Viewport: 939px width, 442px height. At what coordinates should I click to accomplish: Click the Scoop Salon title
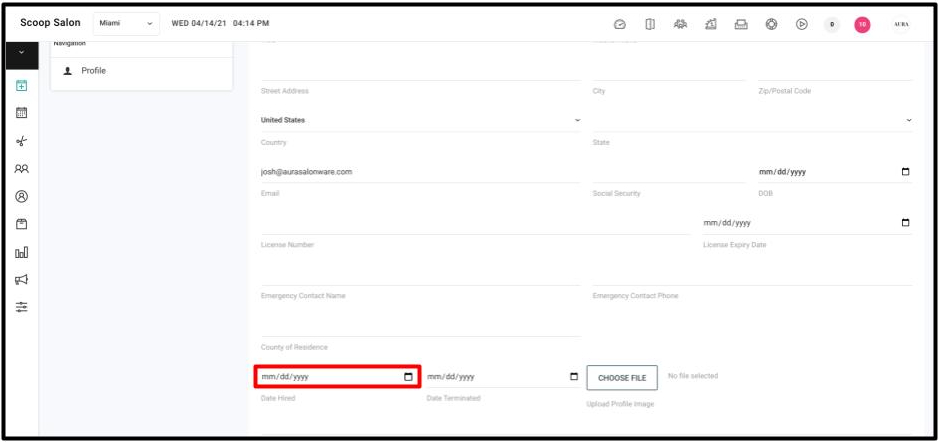pyautogui.click(x=50, y=23)
